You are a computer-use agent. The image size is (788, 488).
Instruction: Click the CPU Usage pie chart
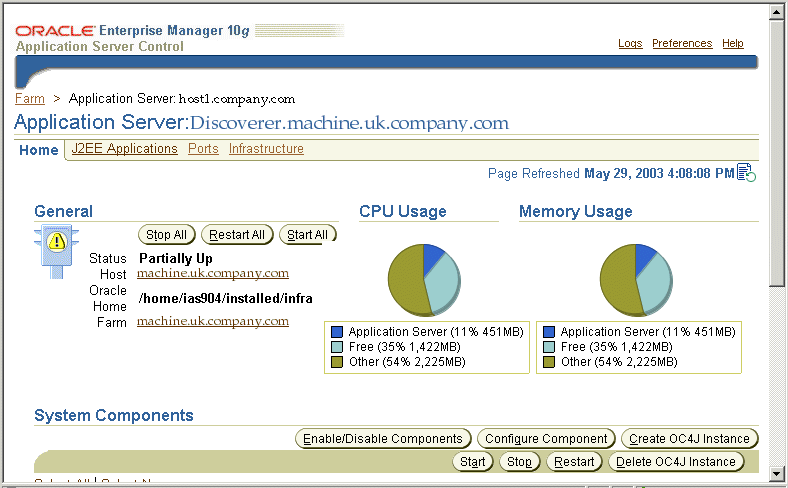pos(425,280)
